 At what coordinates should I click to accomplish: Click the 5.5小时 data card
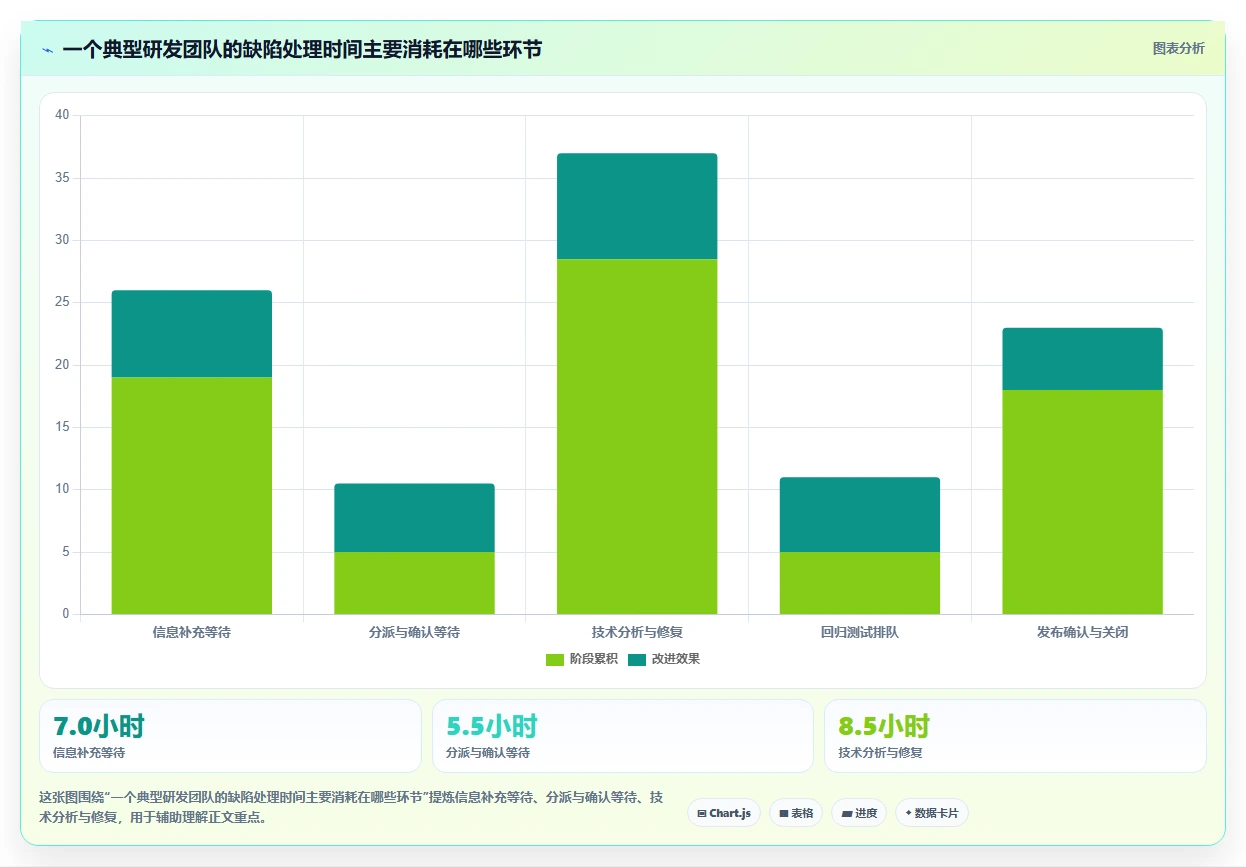pos(623,736)
